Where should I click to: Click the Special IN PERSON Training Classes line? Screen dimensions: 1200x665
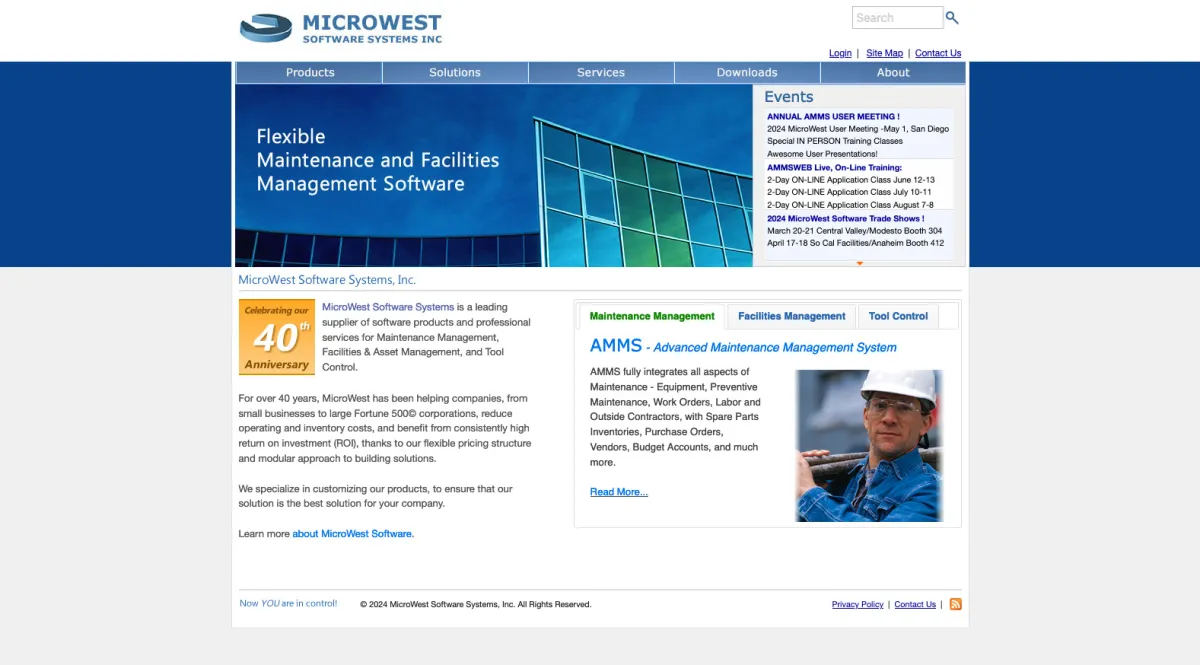coord(835,141)
